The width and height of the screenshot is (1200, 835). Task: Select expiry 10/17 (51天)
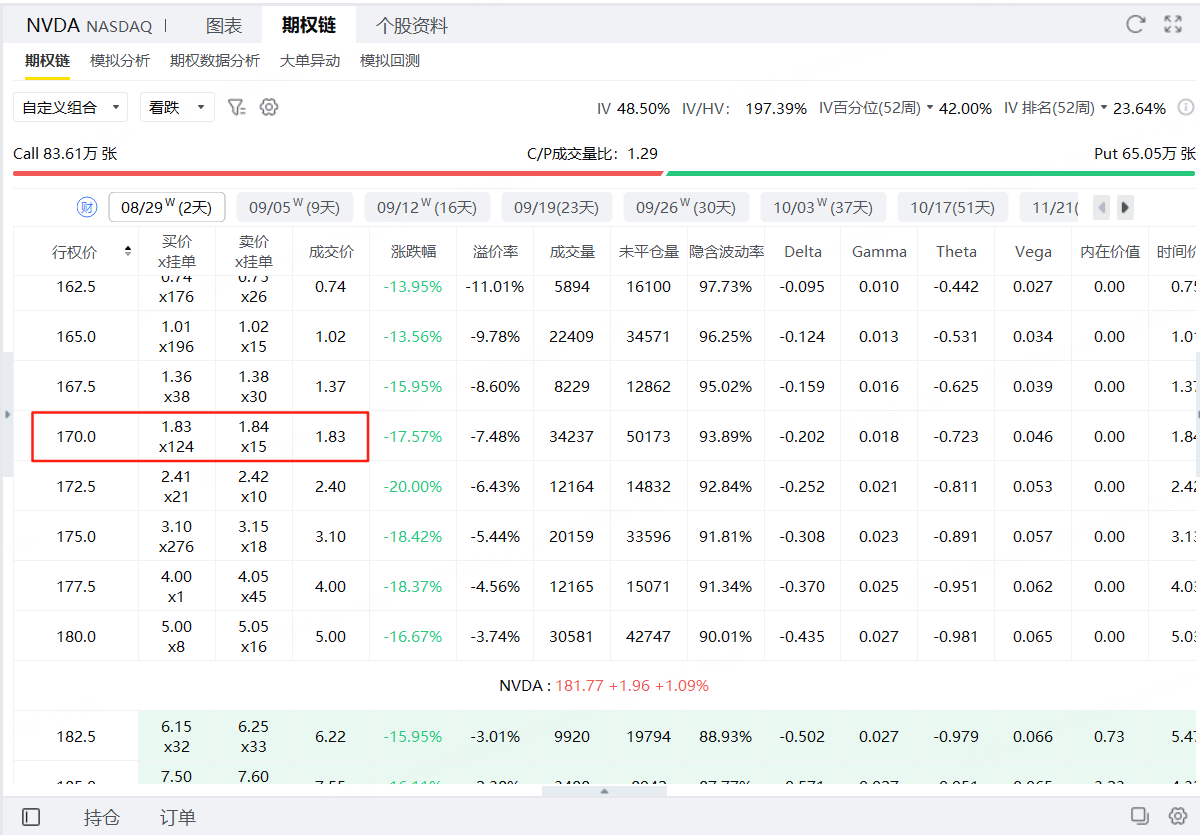(952, 207)
